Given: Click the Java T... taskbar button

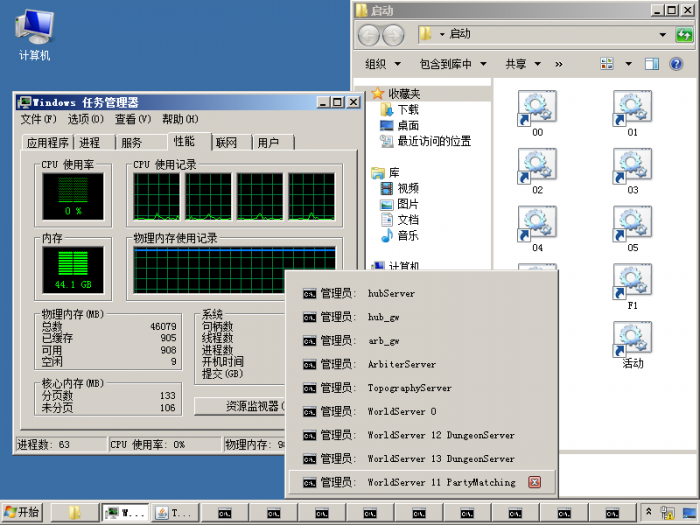Looking at the screenshot, I should coord(174,513).
